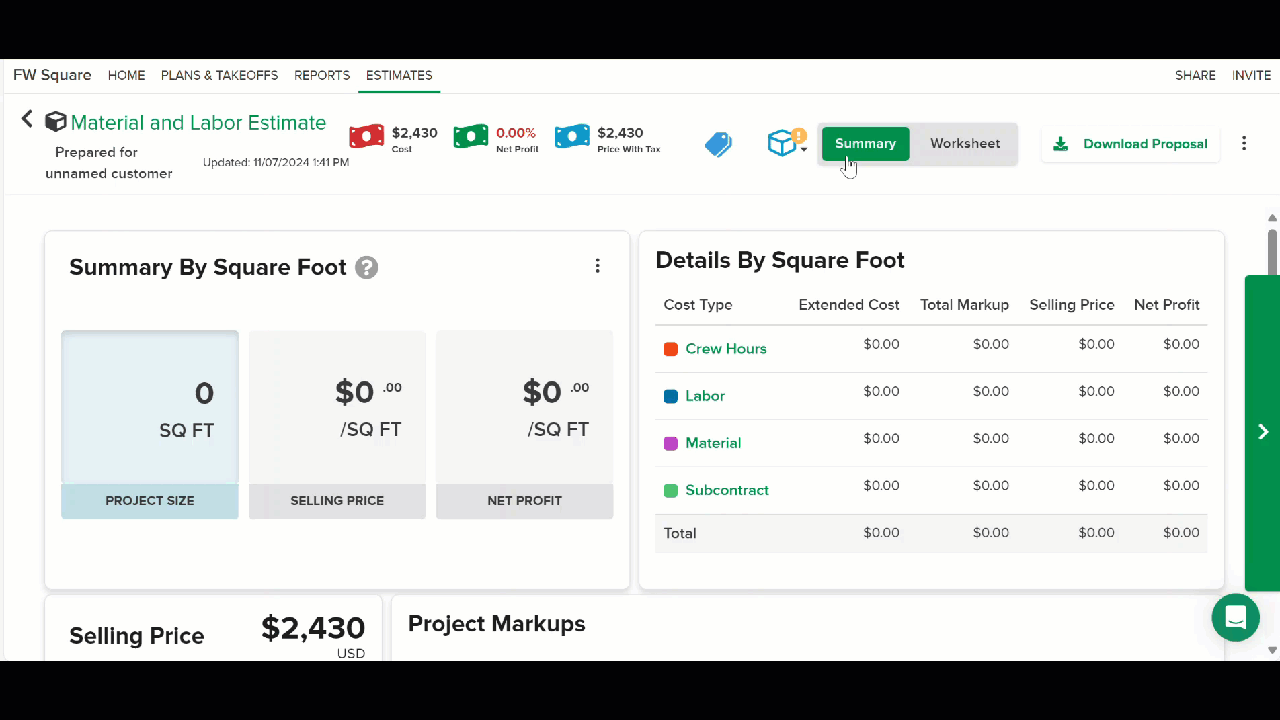1280x720 pixels.
Task: Click the Net Profit column header
Action: [1167, 305]
